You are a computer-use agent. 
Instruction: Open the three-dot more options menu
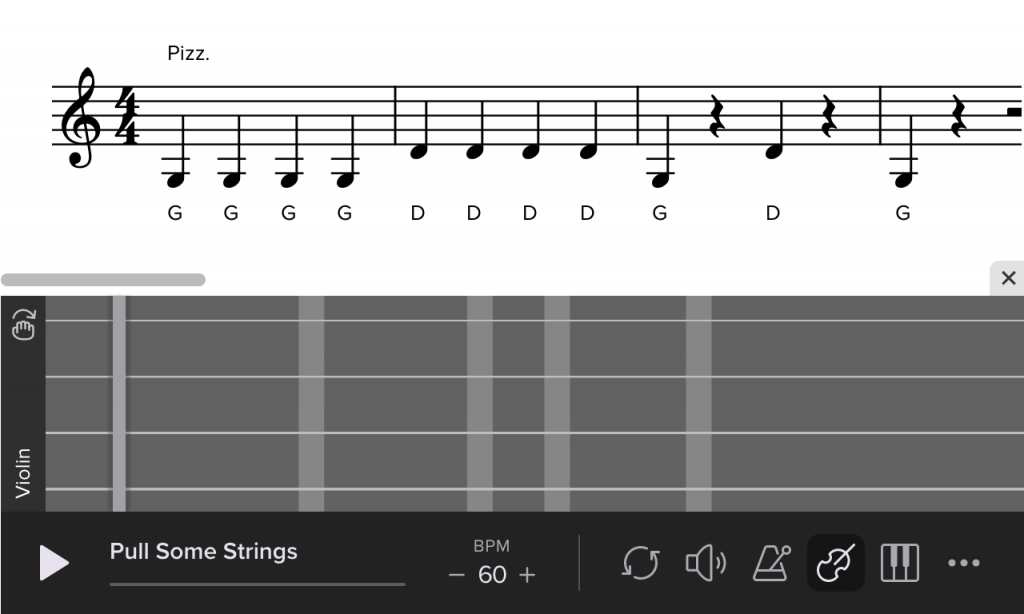point(964,562)
